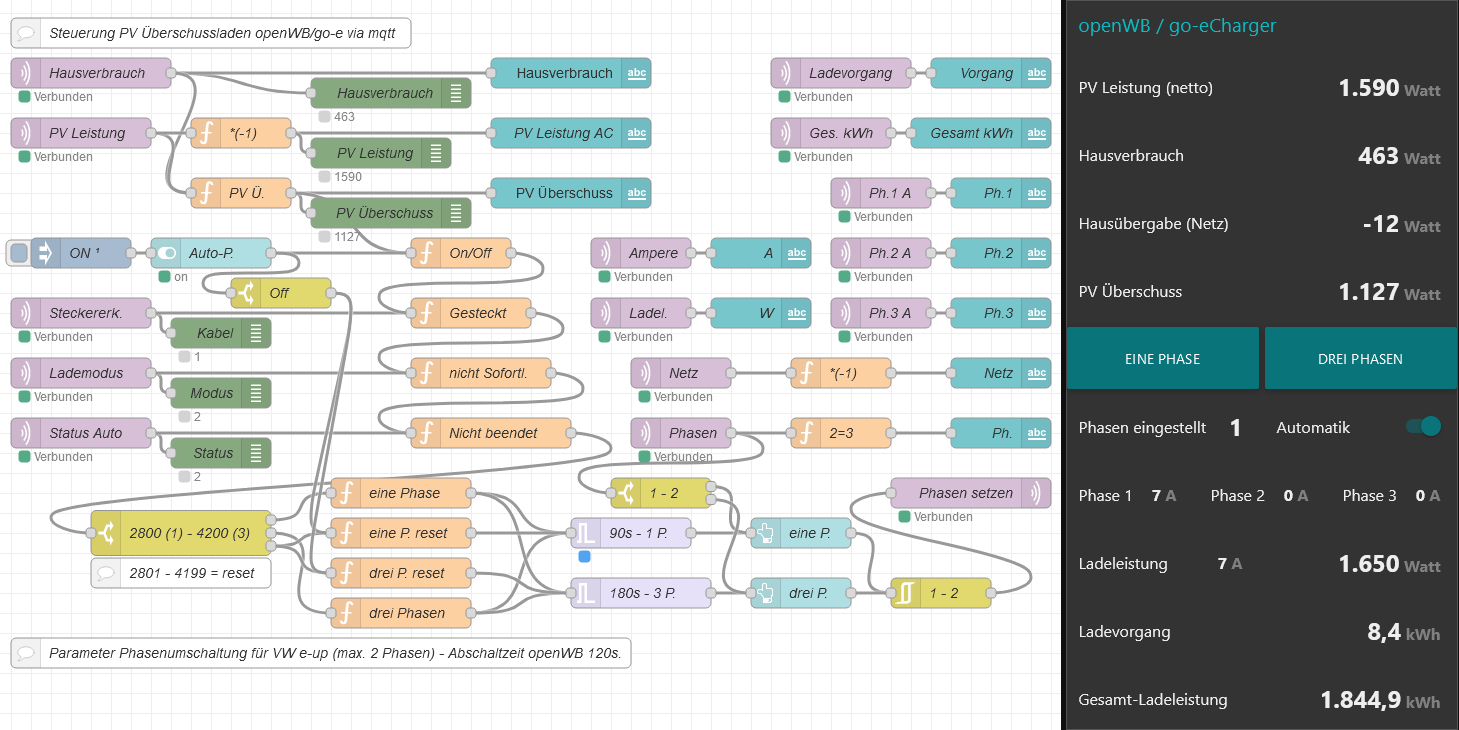1459x730 pixels.
Task: Click the trigger icon on 90s - 1 P. node
Action: [x=586, y=533]
